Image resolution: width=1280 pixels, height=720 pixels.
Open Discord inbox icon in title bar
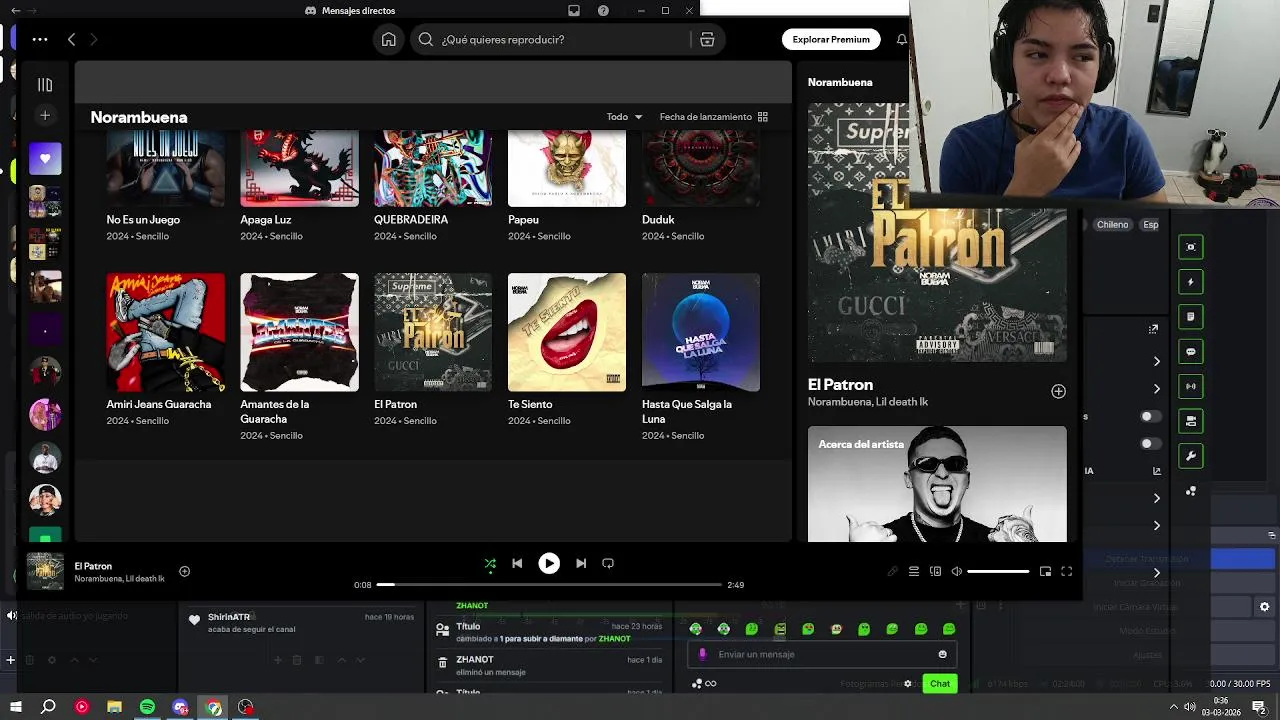click(574, 10)
